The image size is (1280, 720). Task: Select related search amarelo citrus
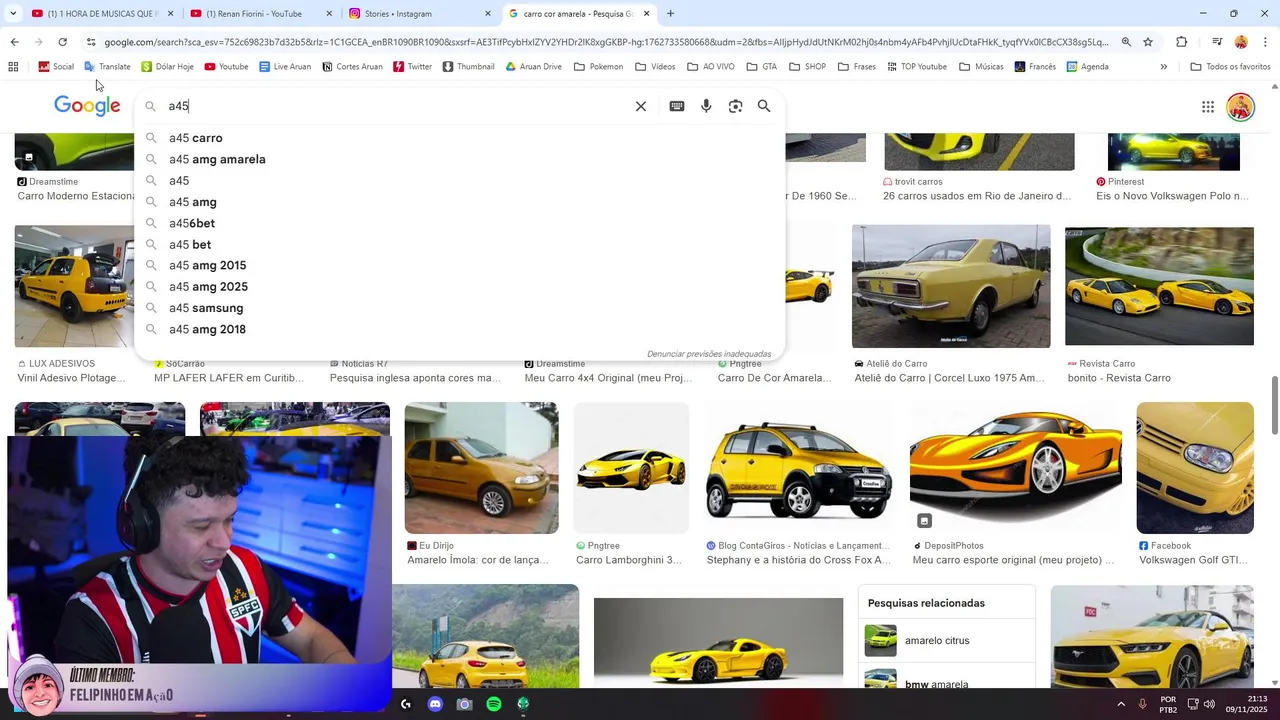(x=946, y=641)
